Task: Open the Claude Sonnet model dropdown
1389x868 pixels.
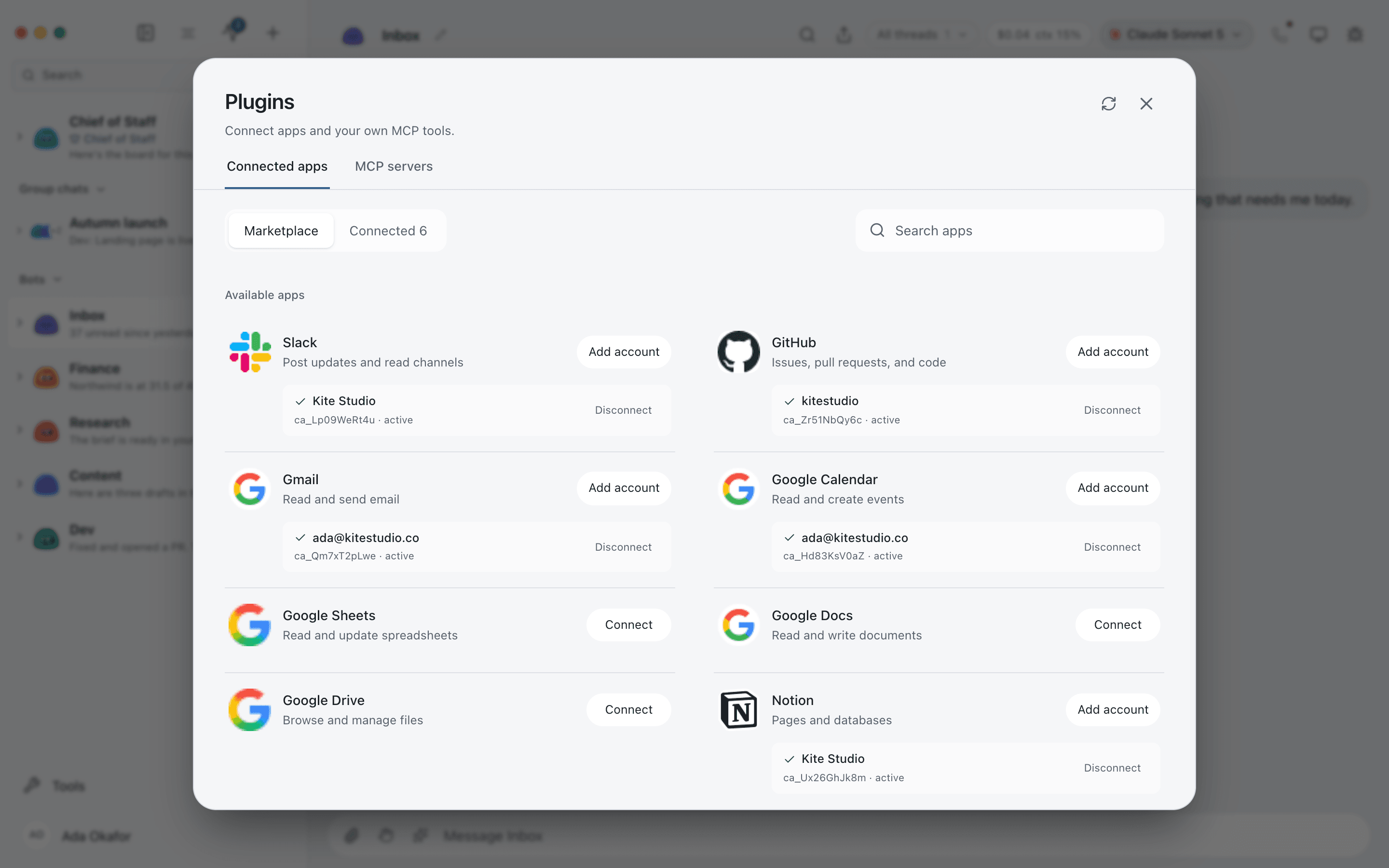Action: (x=1176, y=34)
